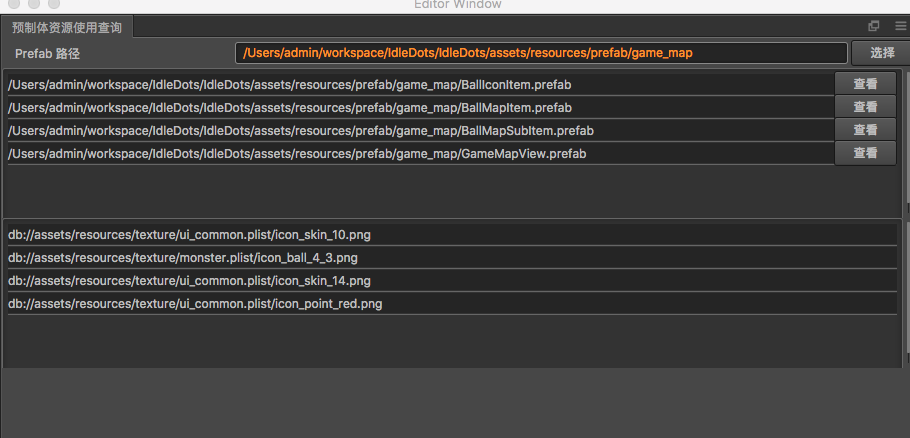Click the panel pop-out window icon
Image resolution: width=910 pixels, height=438 pixels.
(x=873, y=26)
